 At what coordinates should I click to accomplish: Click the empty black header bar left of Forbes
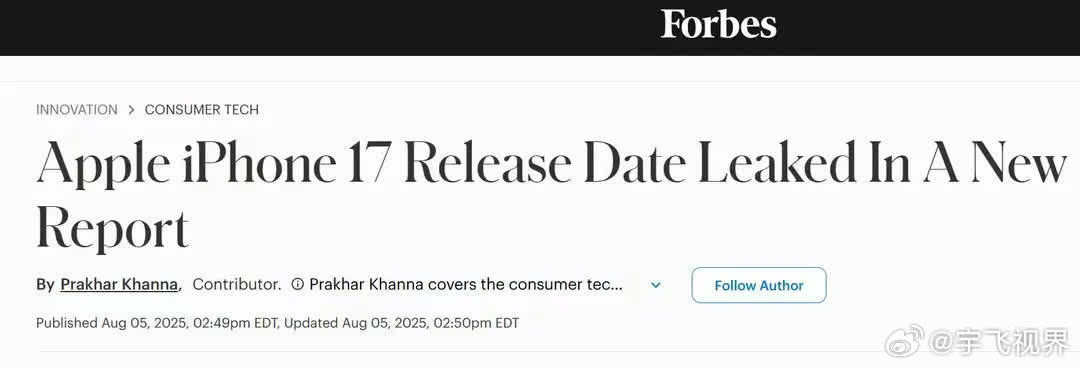point(324,28)
